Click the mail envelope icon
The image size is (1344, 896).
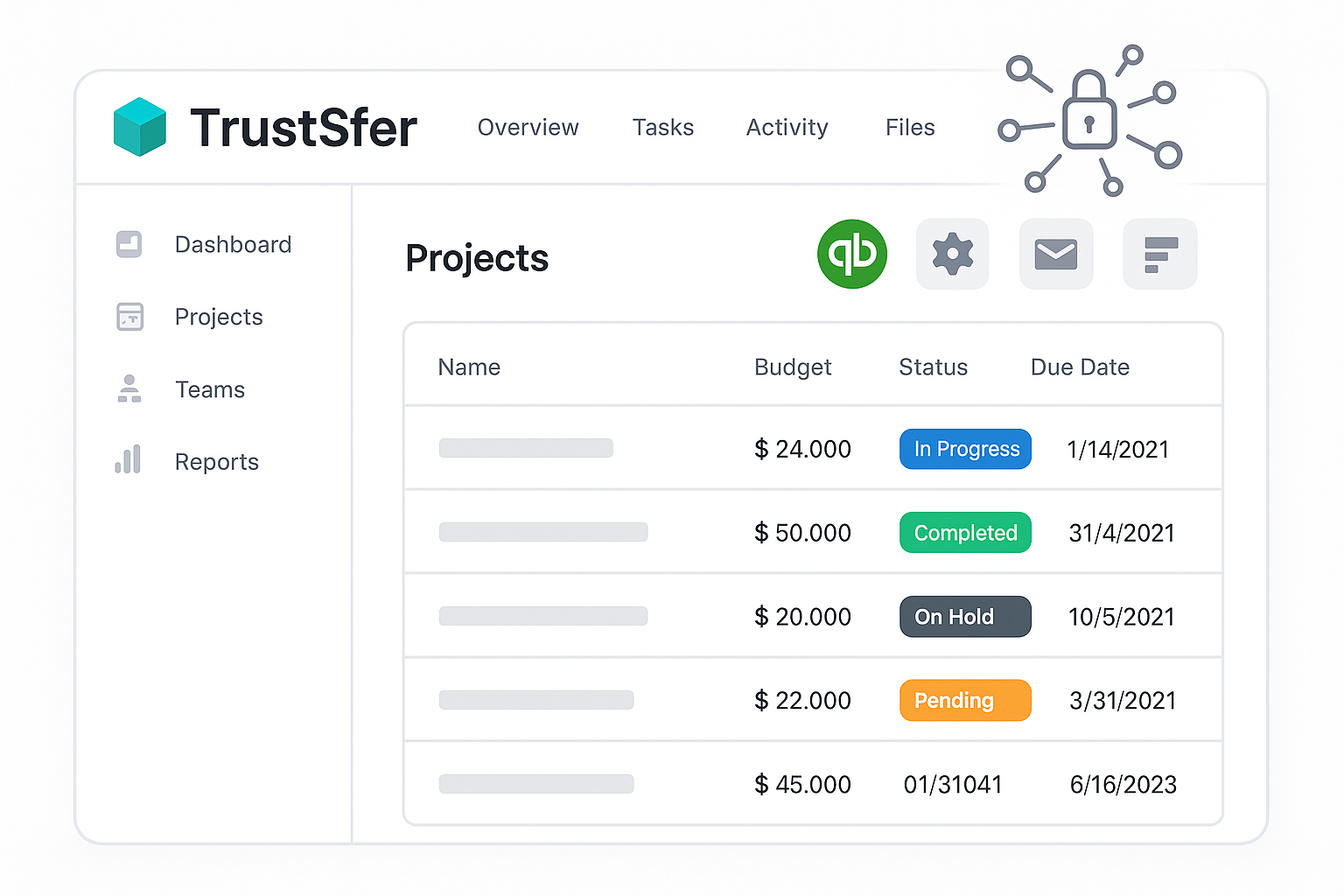click(x=1056, y=254)
